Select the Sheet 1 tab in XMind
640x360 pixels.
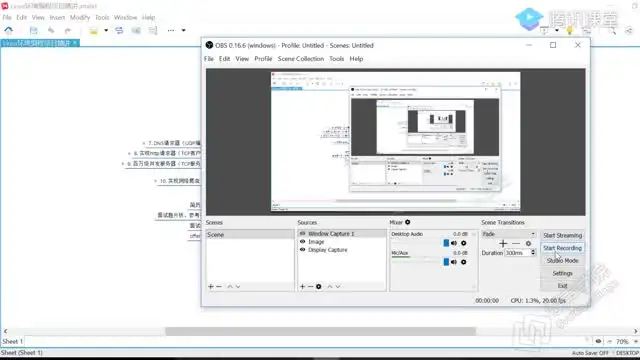pyautogui.click(x=12, y=341)
